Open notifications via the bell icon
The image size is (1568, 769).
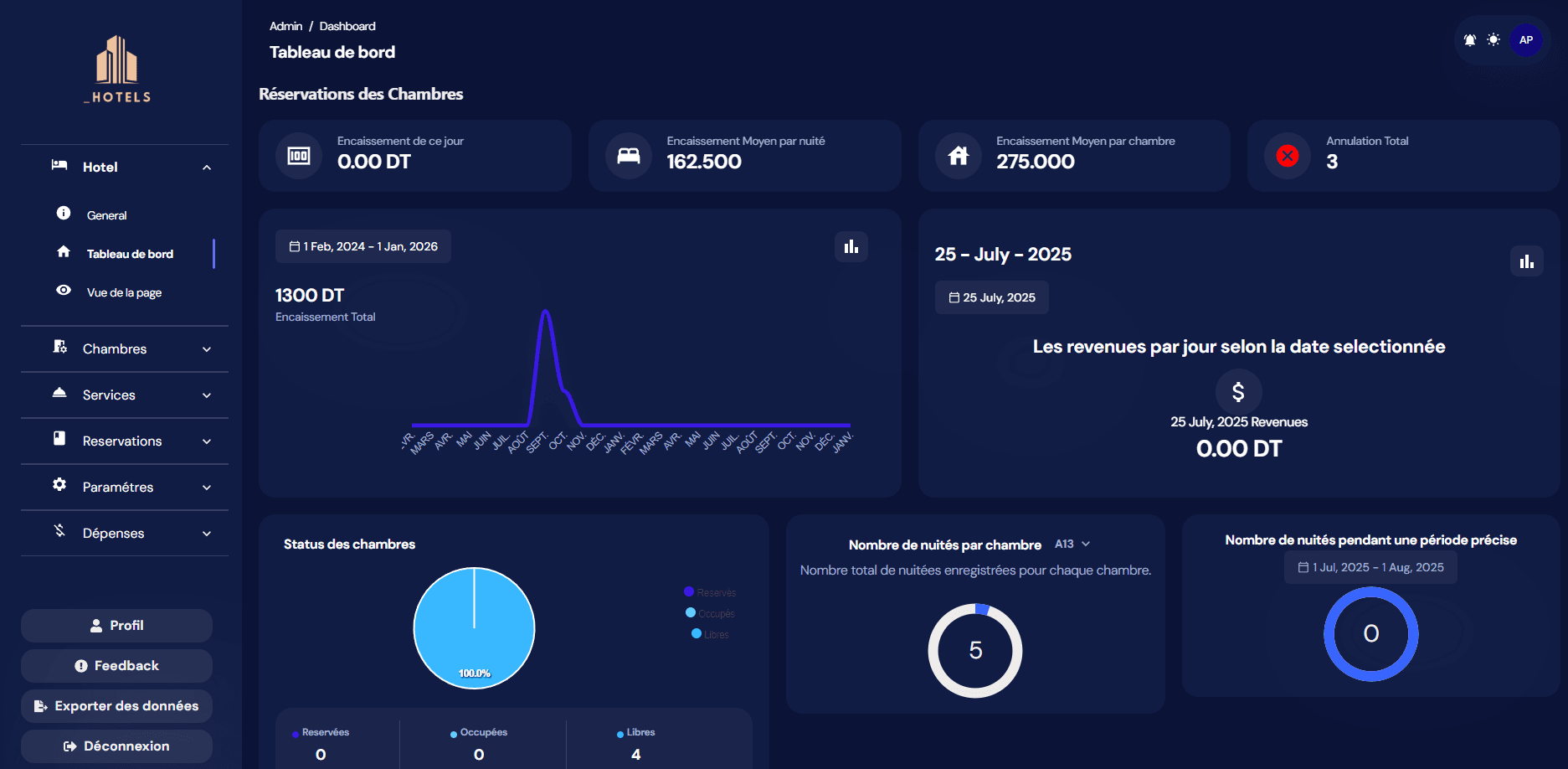(x=1469, y=39)
